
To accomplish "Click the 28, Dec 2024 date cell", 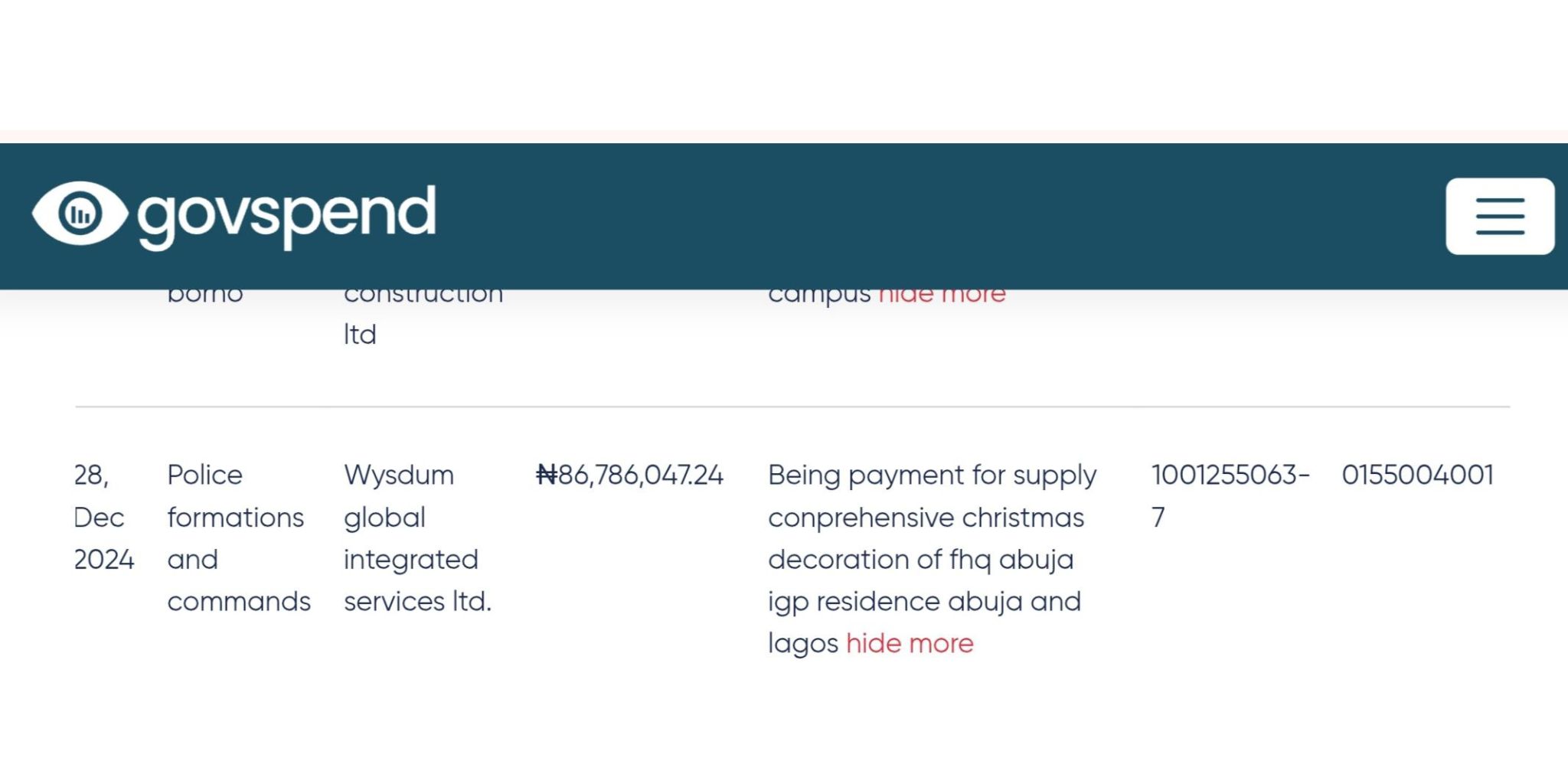I will tap(104, 517).
